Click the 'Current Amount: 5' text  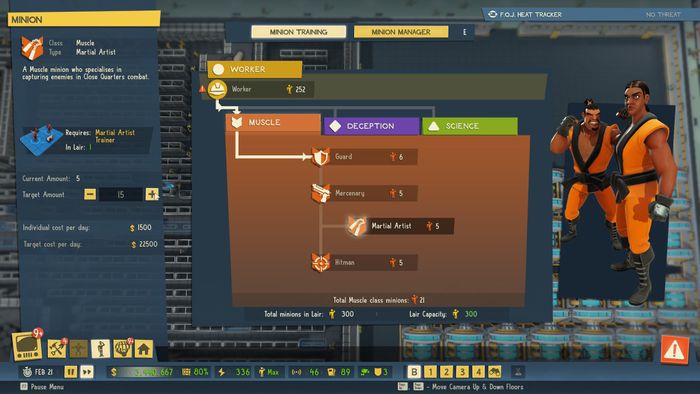click(51, 178)
